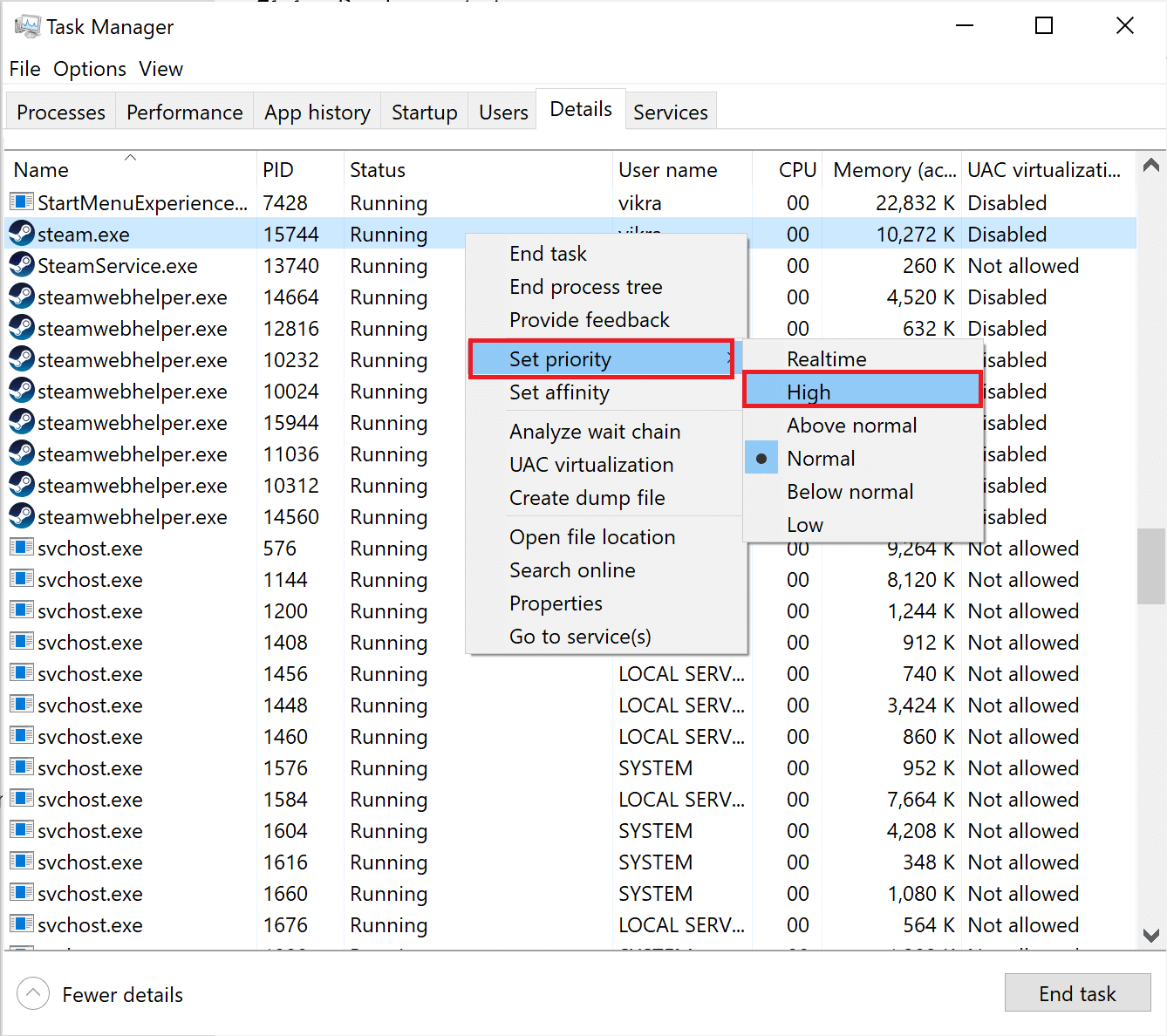Image resolution: width=1167 pixels, height=1036 pixels.
Task: Collapse details using the Fewer details control
Action: [x=99, y=993]
